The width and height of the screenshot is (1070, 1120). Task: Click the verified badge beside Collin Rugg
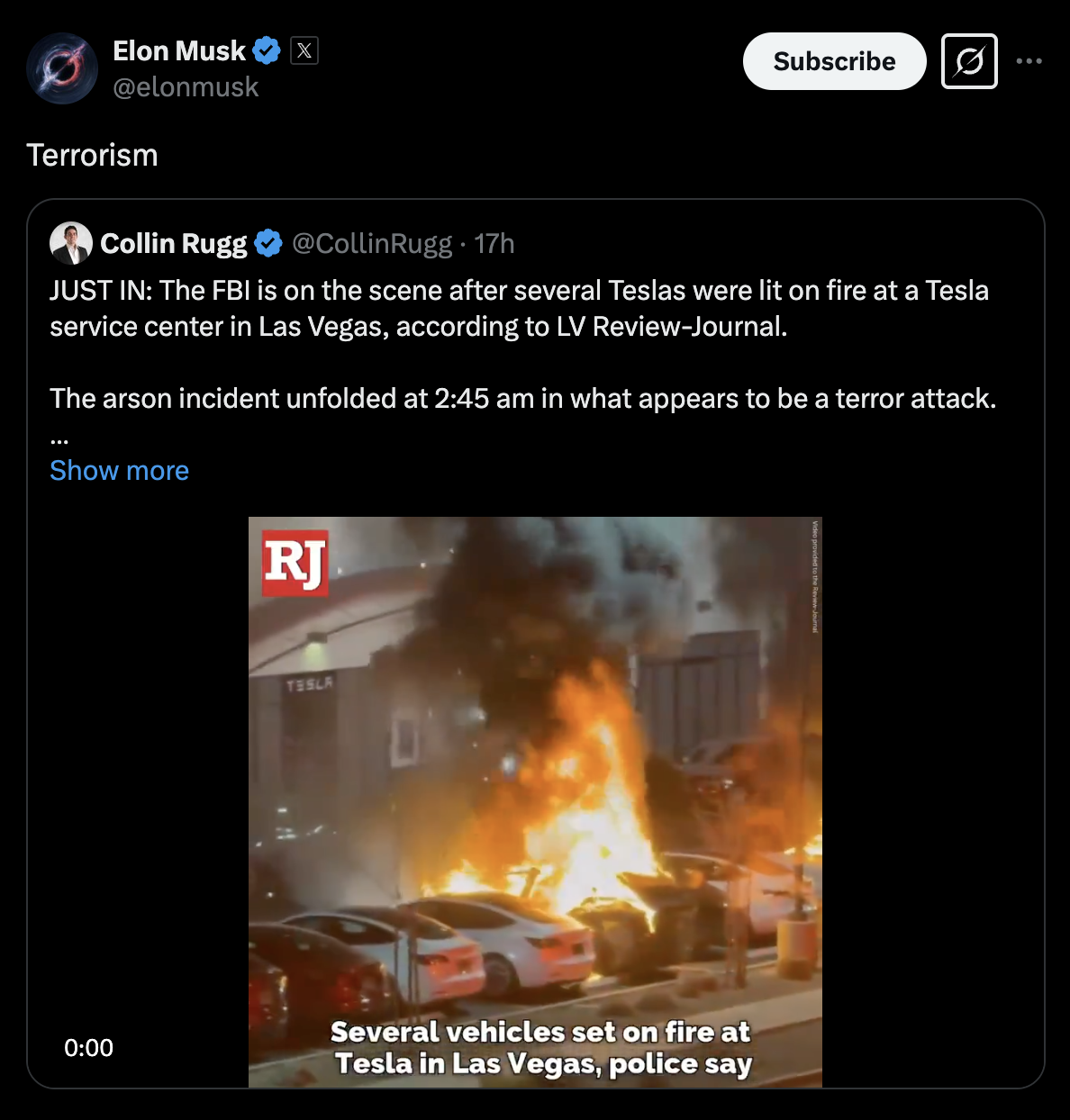(x=268, y=243)
